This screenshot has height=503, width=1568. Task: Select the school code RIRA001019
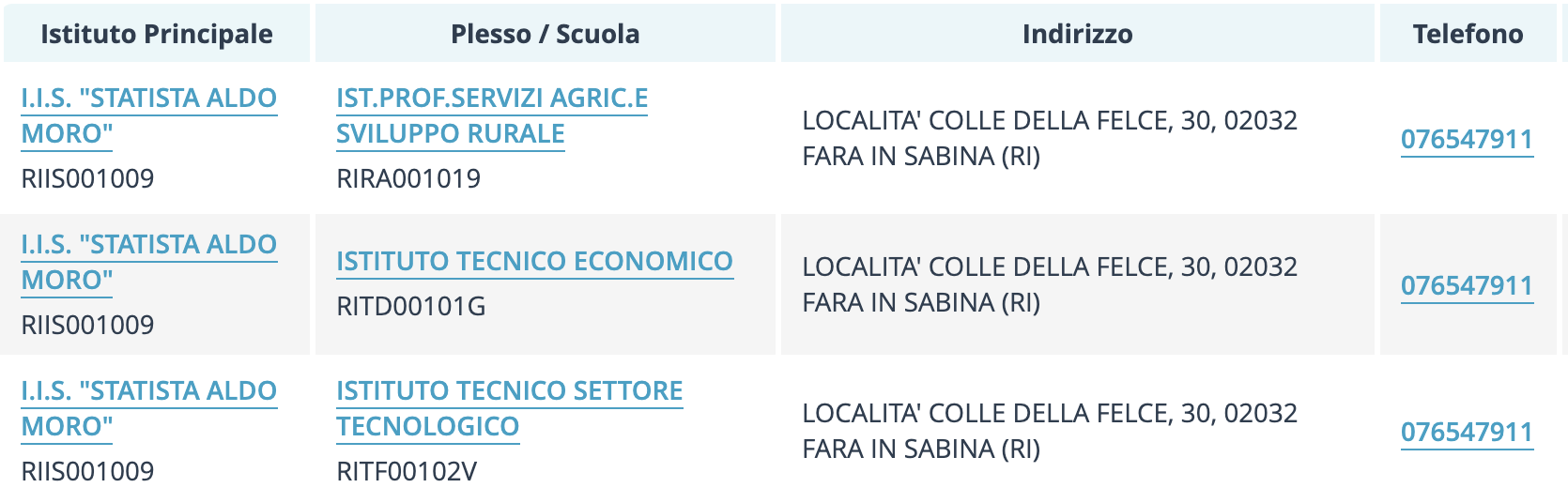408,178
